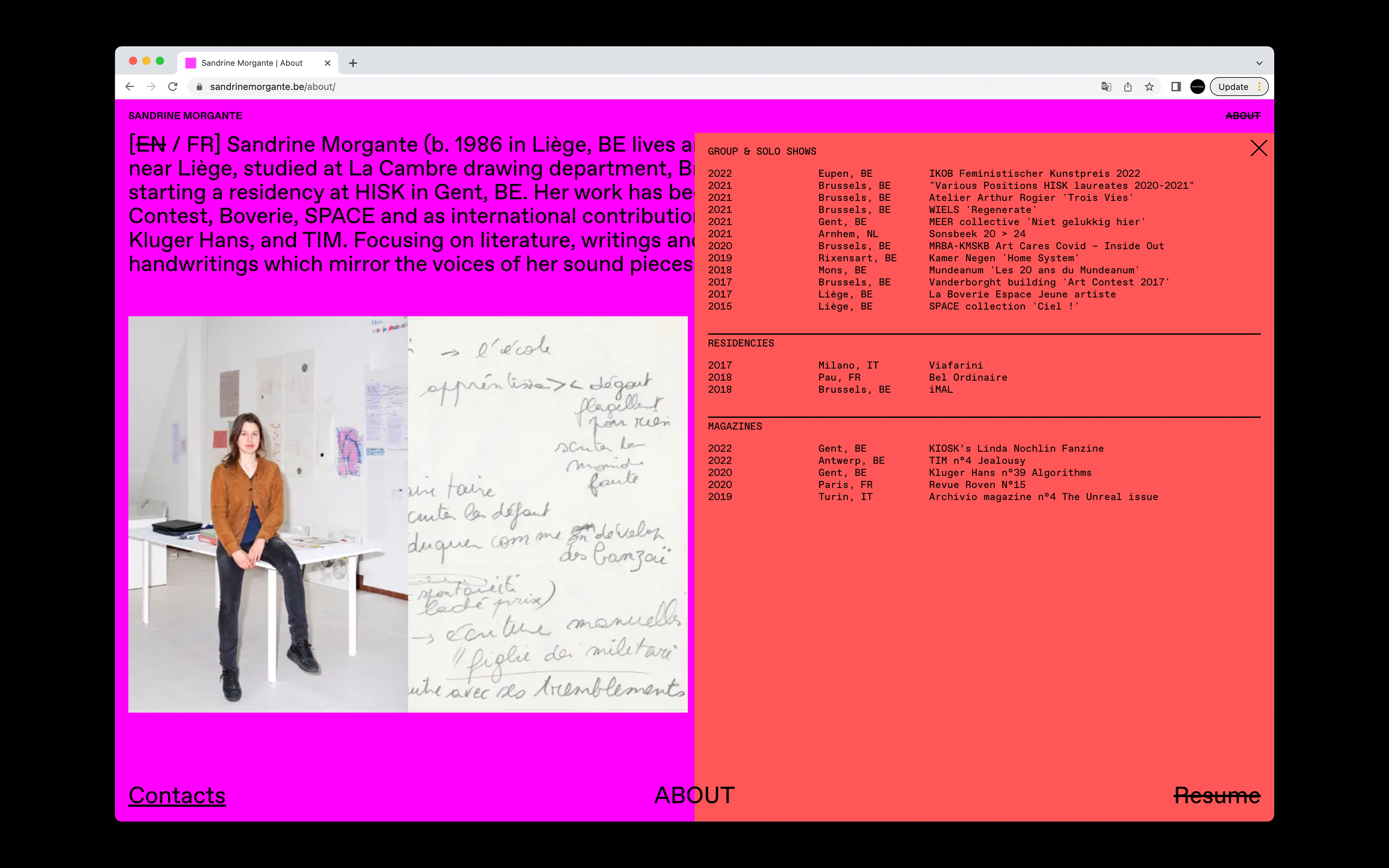Click the black profile avatar icon
Viewport: 1389px width, 868px height.
[x=1197, y=87]
